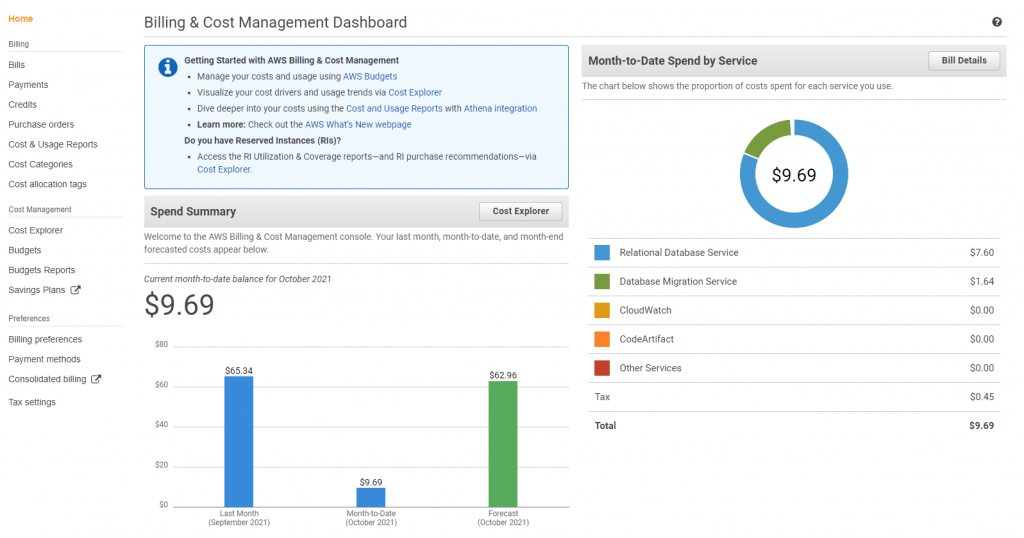Click the external link icon beside Savings Plans
Viewport: 1024px width, 538px height.
click(75, 290)
